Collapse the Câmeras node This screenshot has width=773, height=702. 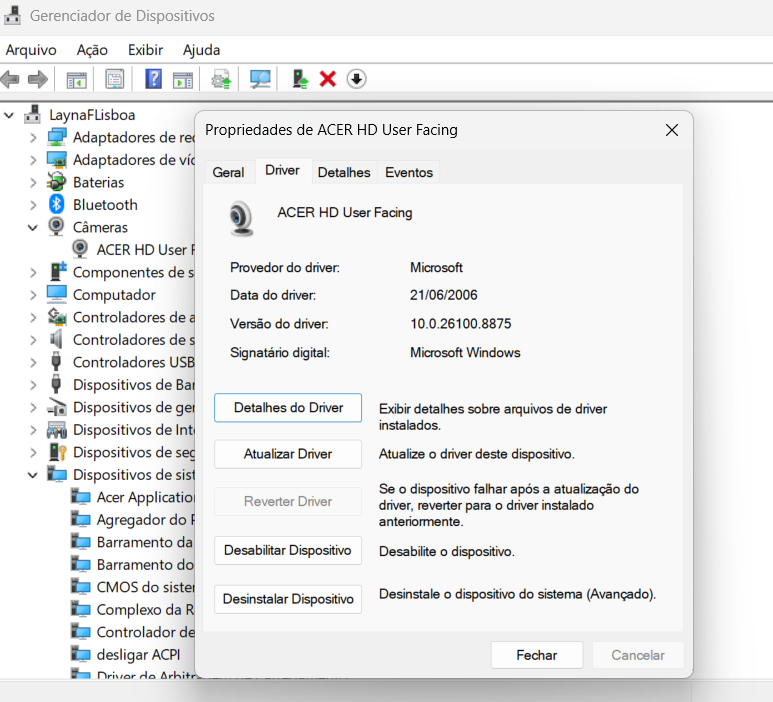[33, 228]
